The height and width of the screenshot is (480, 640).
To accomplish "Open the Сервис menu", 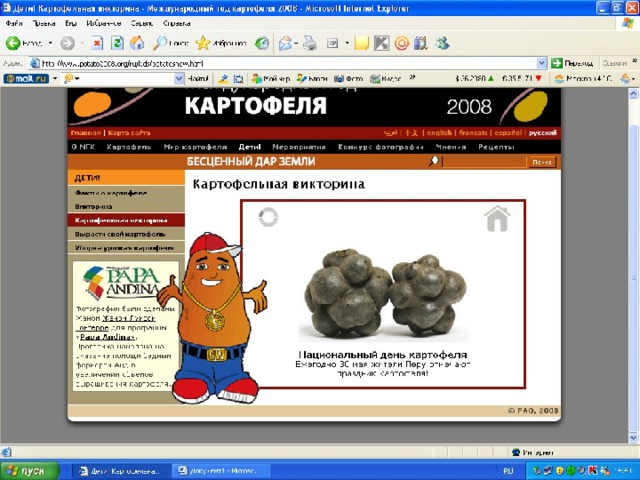I will pyautogui.click(x=142, y=23).
